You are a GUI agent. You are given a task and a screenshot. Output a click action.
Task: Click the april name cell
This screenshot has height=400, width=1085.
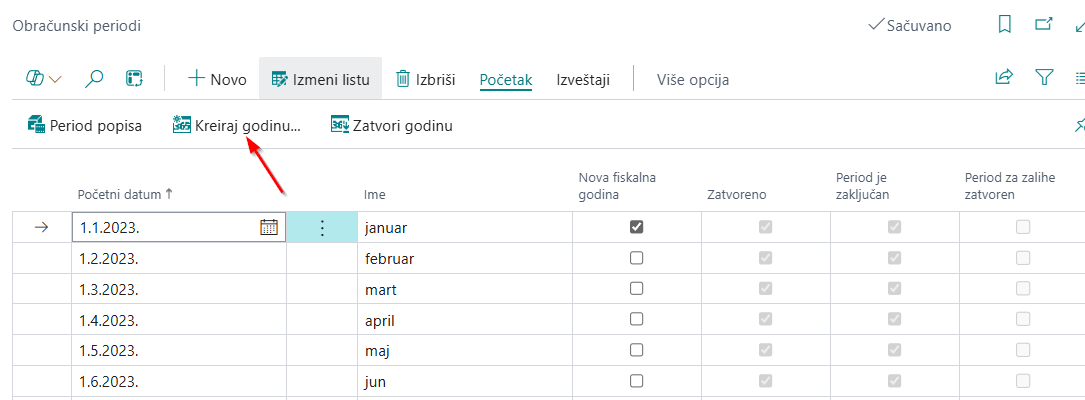pyautogui.click(x=465, y=320)
